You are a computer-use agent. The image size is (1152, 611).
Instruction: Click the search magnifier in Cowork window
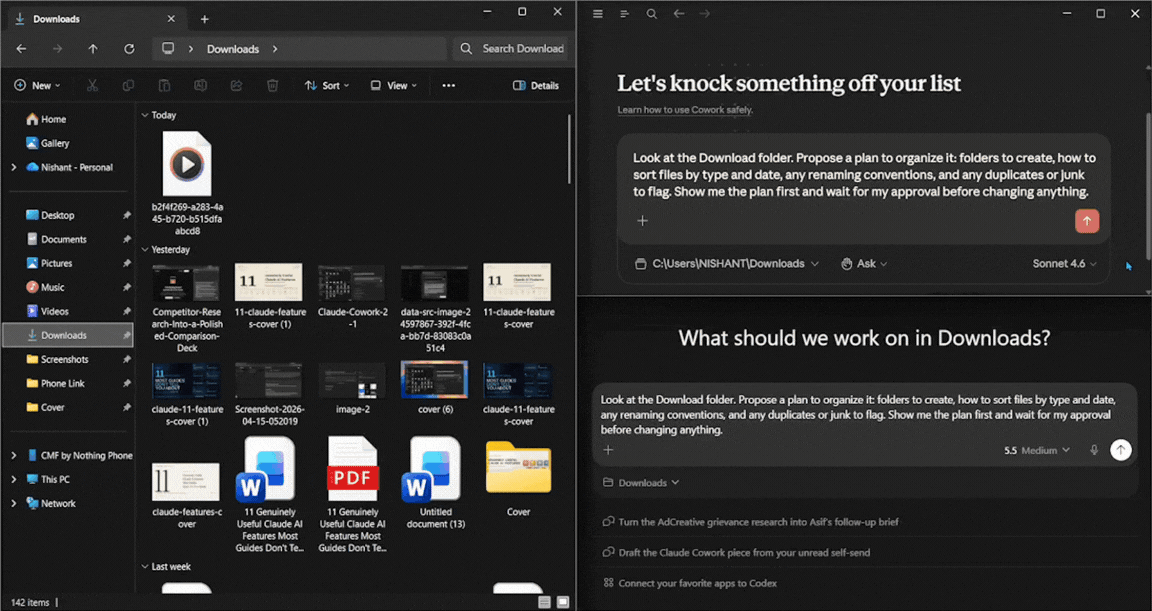pos(652,14)
